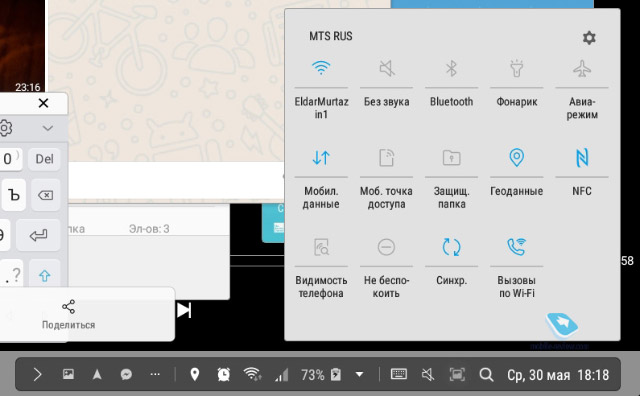Open the navigation arrow notification icon
The image size is (640, 396).
[x=97, y=374]
